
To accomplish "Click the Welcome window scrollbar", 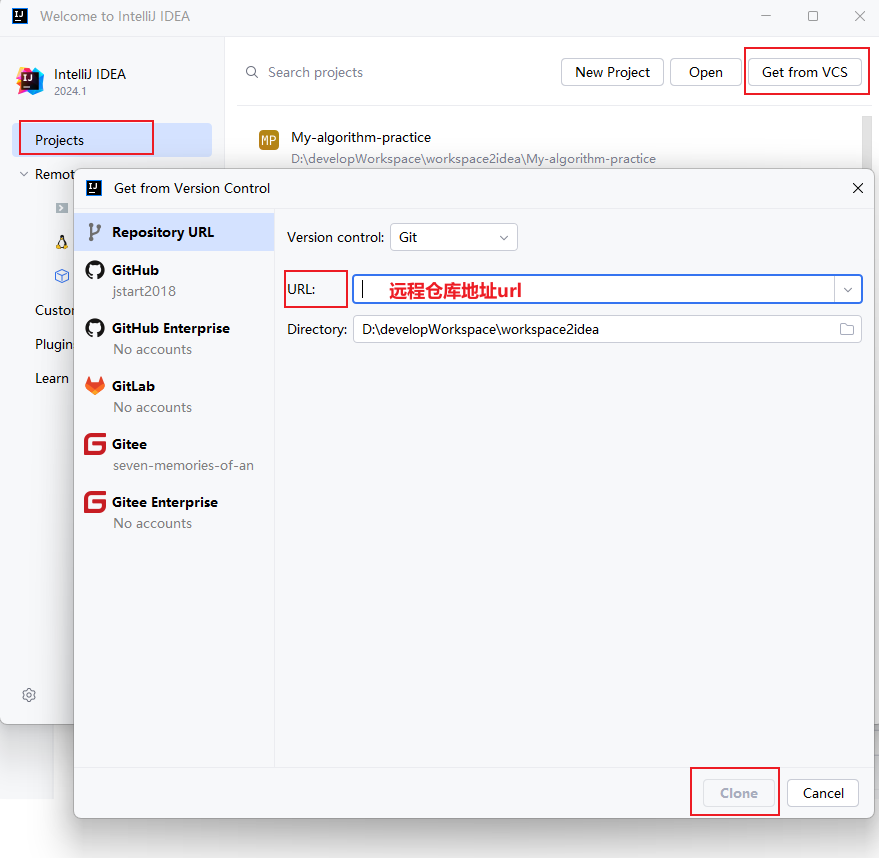I will coord(867,141).
